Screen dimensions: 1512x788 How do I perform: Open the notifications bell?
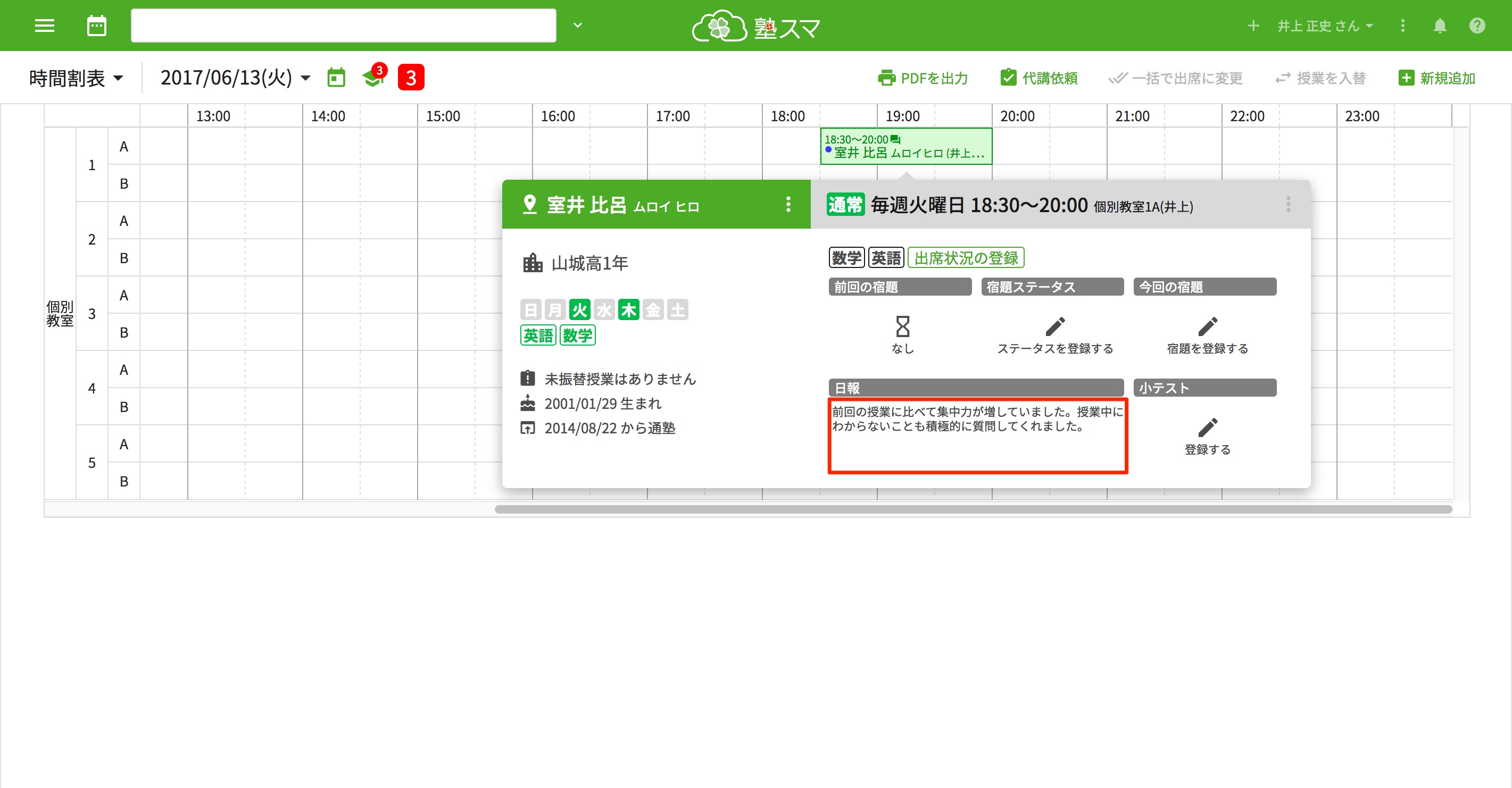coord(1439,26)
